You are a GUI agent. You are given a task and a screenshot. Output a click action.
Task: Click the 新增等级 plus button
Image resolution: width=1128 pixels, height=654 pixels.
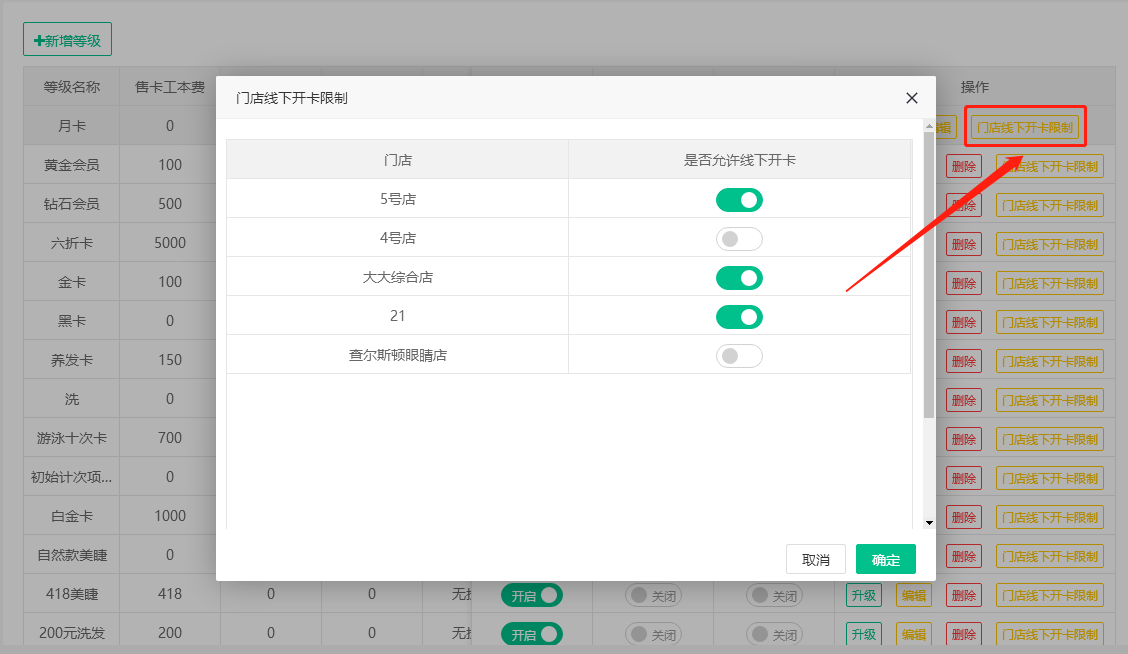[68, 41]
